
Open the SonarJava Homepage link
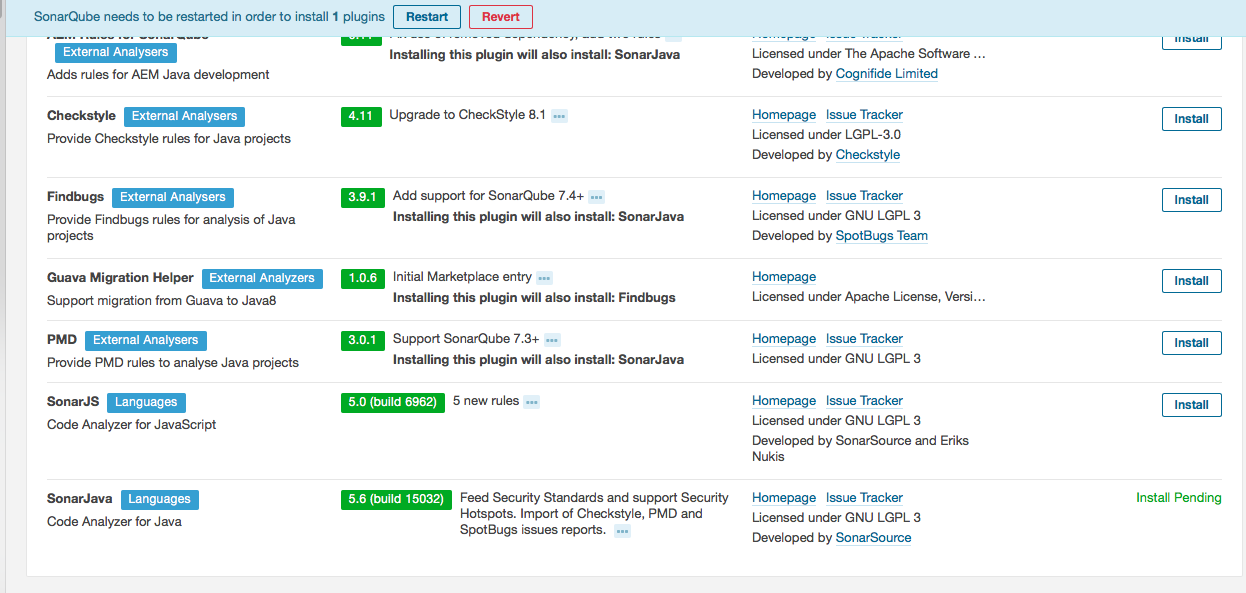pos(784,498)
